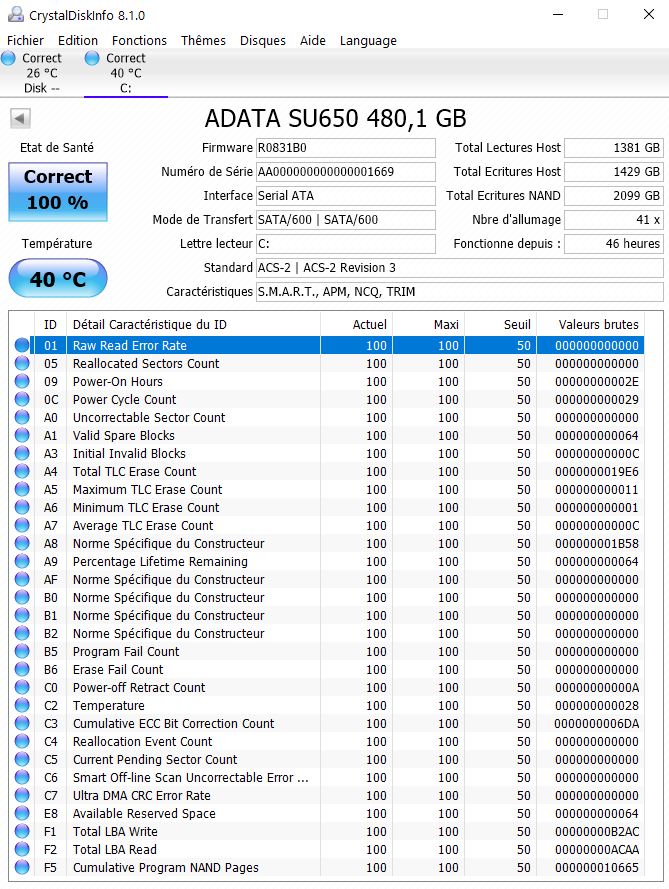Click the Caractéristiques field
The height and width of the screenshot is (889, 669).
pyautogui.click(x=460, y=291)
